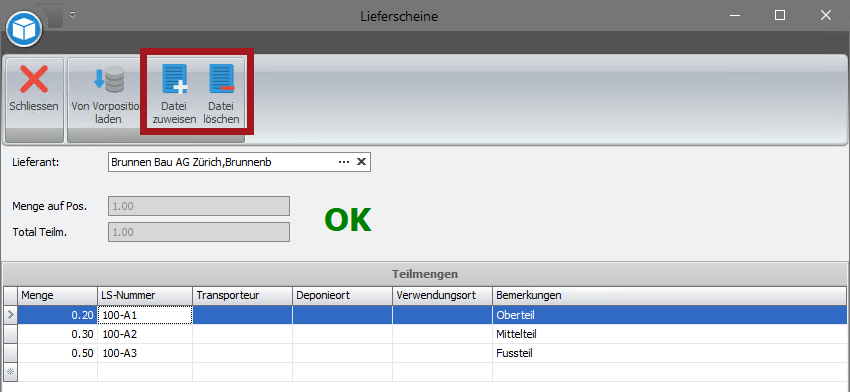Screen dimensions: 850x392
Task: Clear the Lieferant field with X
Action: coord(362,162)
